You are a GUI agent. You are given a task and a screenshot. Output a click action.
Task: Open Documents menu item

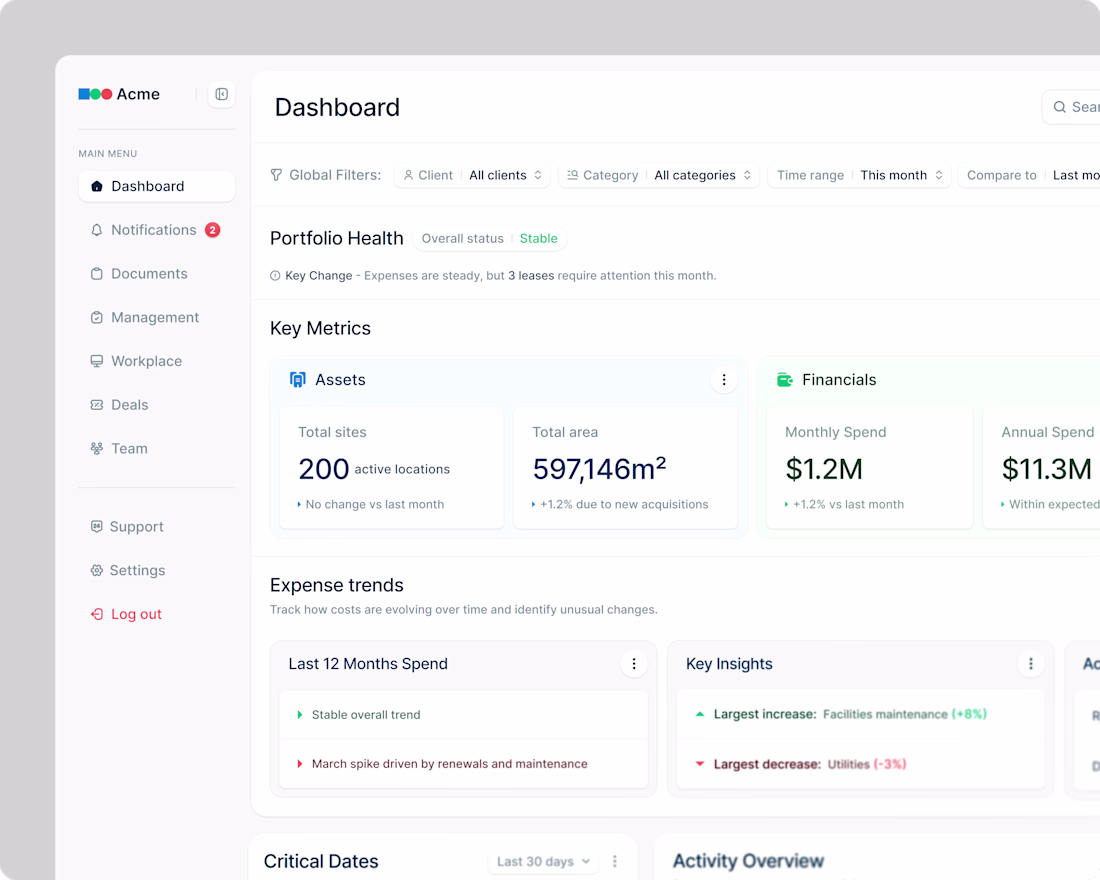(x=156, y=274)
